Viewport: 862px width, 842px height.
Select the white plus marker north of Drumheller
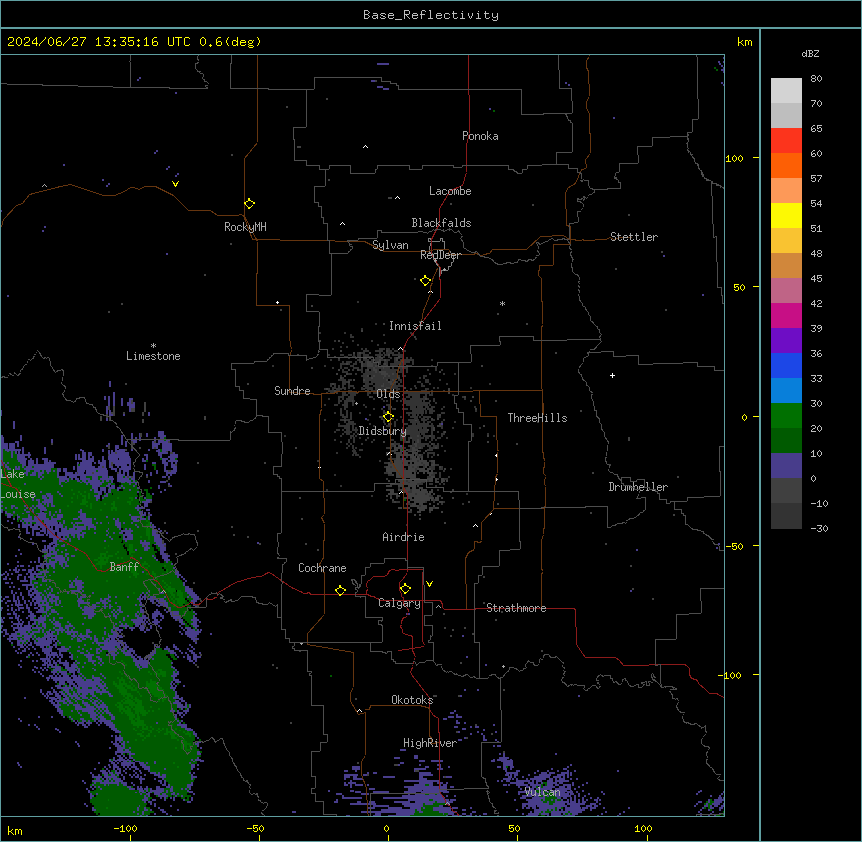(x=612, y=375)
